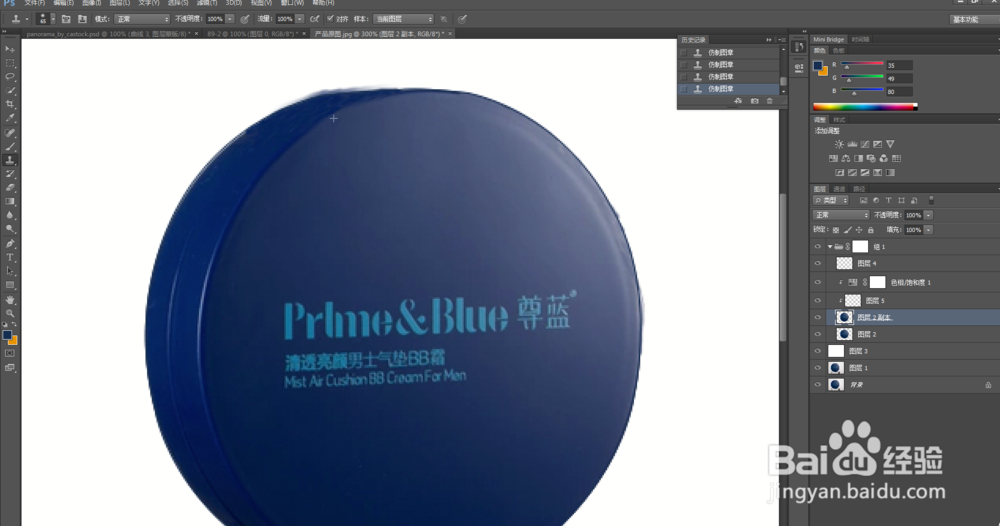Open the 不透明度 opacity arrow in options bar
The width and height of the screenshot is (1000, 526).
pyautogui.click(x=230, y=19)
